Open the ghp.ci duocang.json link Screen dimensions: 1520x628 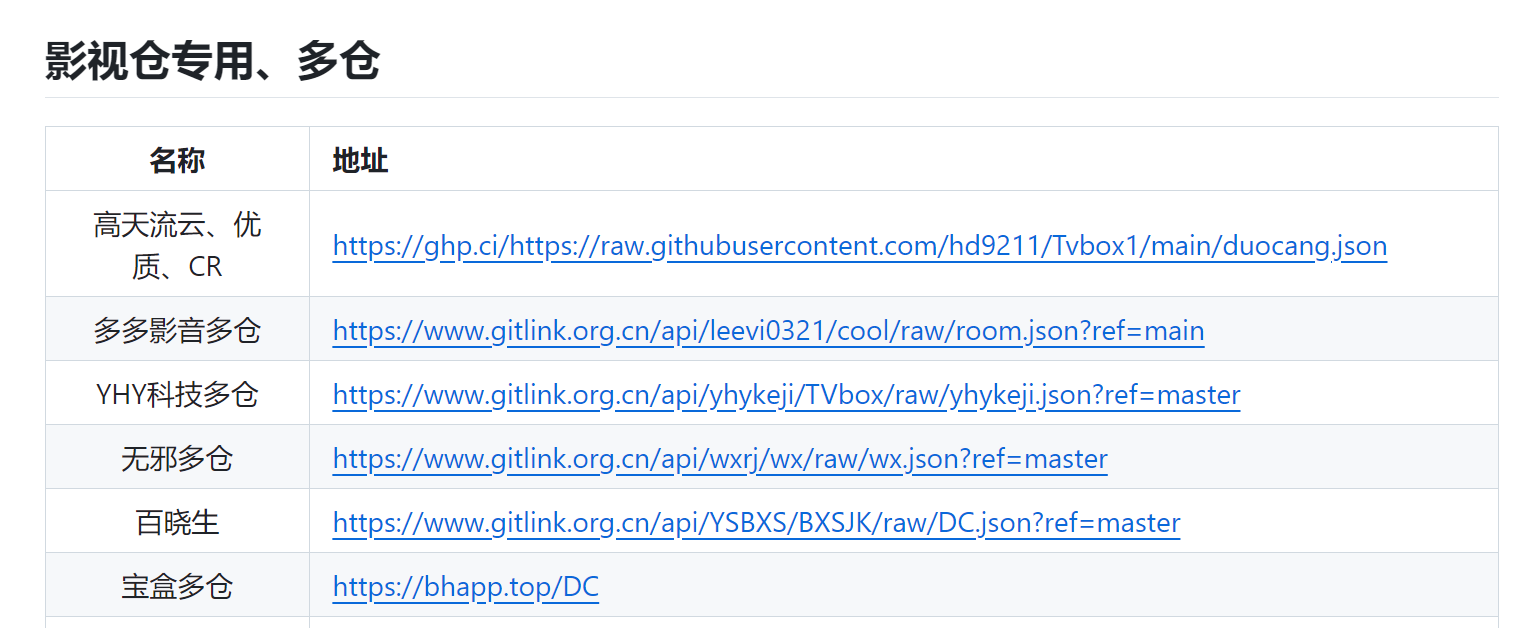point(859,245)
